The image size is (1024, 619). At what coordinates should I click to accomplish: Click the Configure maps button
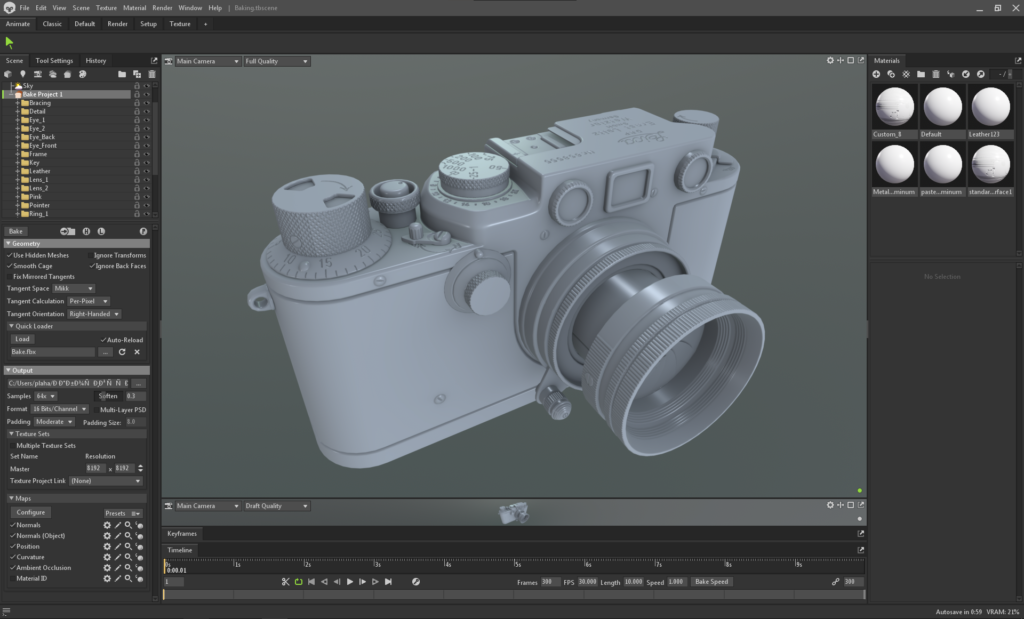click(x=30, y=513)
